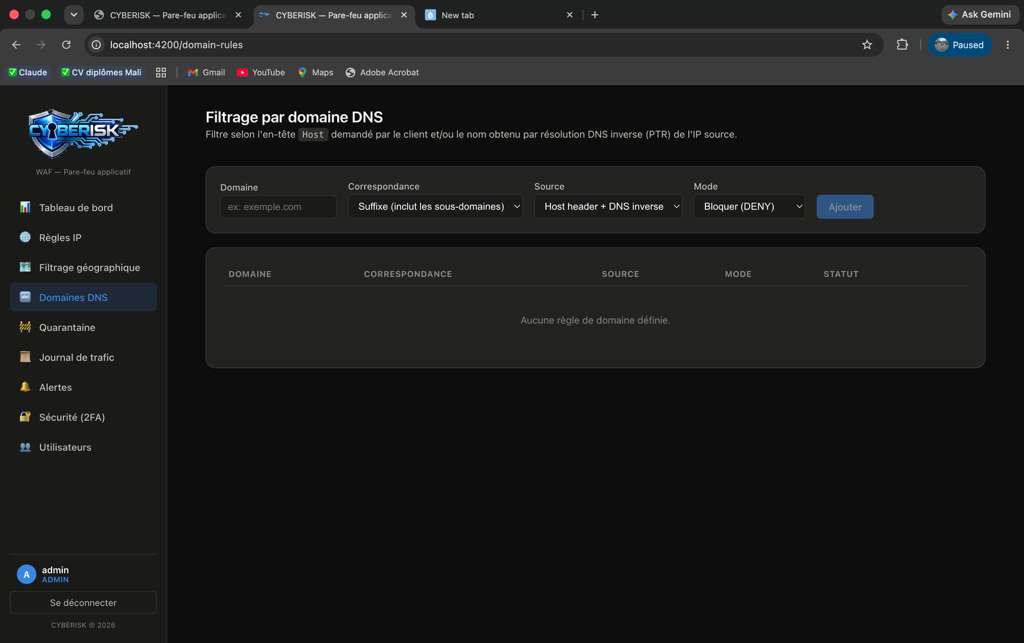1024x643 pixels.
Task: Click the Alertes bell icon
Action: click(x=25, y=386)
